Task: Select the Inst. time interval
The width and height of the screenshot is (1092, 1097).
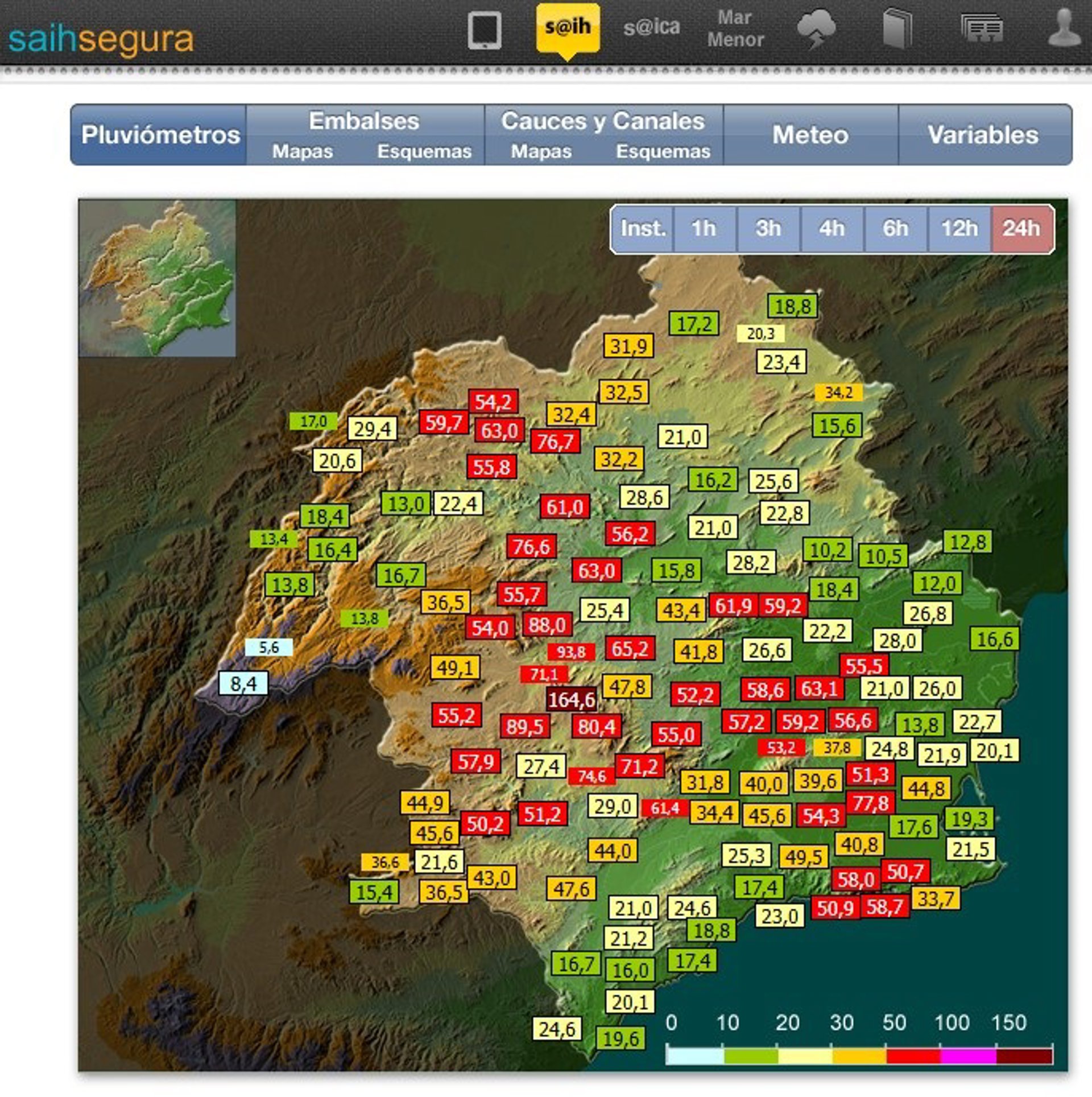Action: 643,229
